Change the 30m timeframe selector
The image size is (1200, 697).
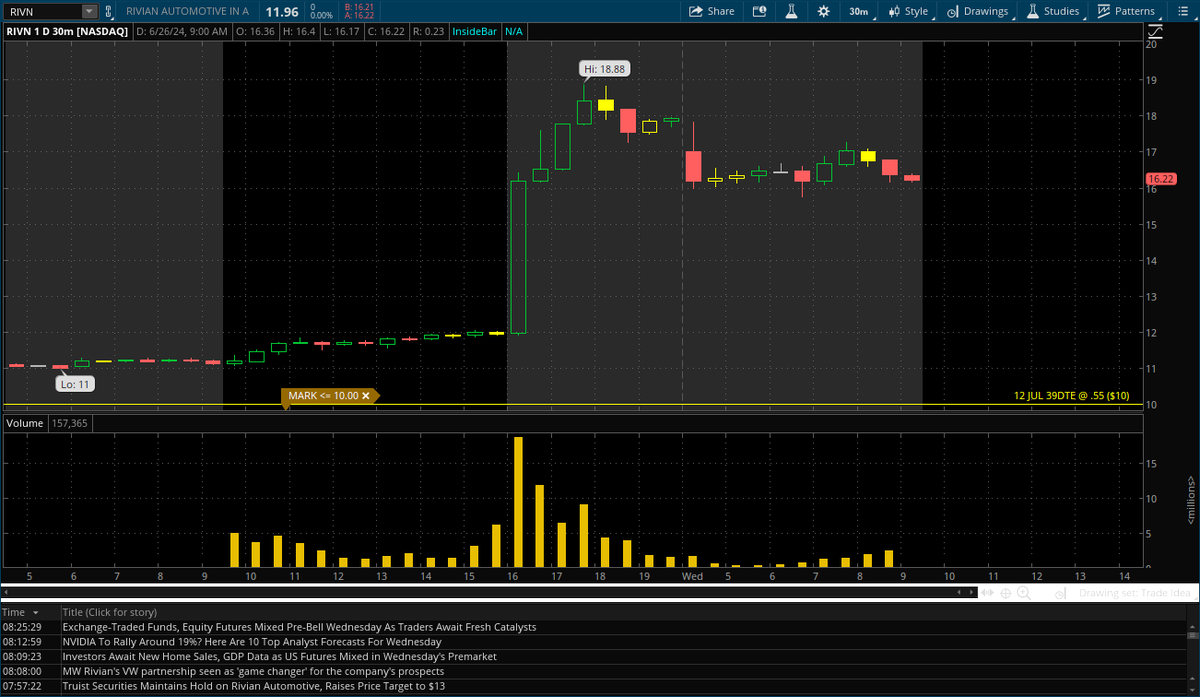point(860,11)
